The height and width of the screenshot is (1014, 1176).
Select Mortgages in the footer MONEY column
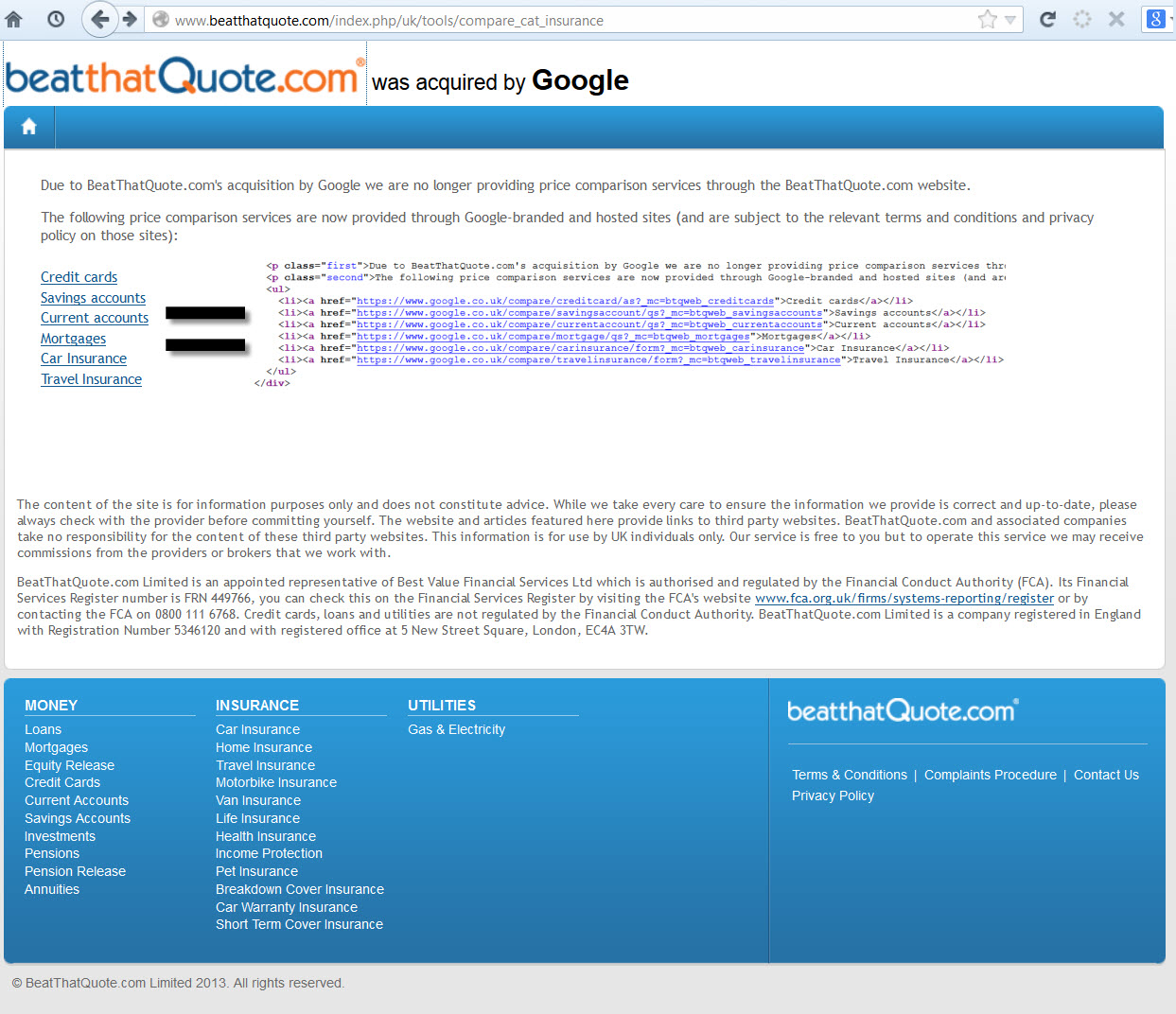(56, 747)
